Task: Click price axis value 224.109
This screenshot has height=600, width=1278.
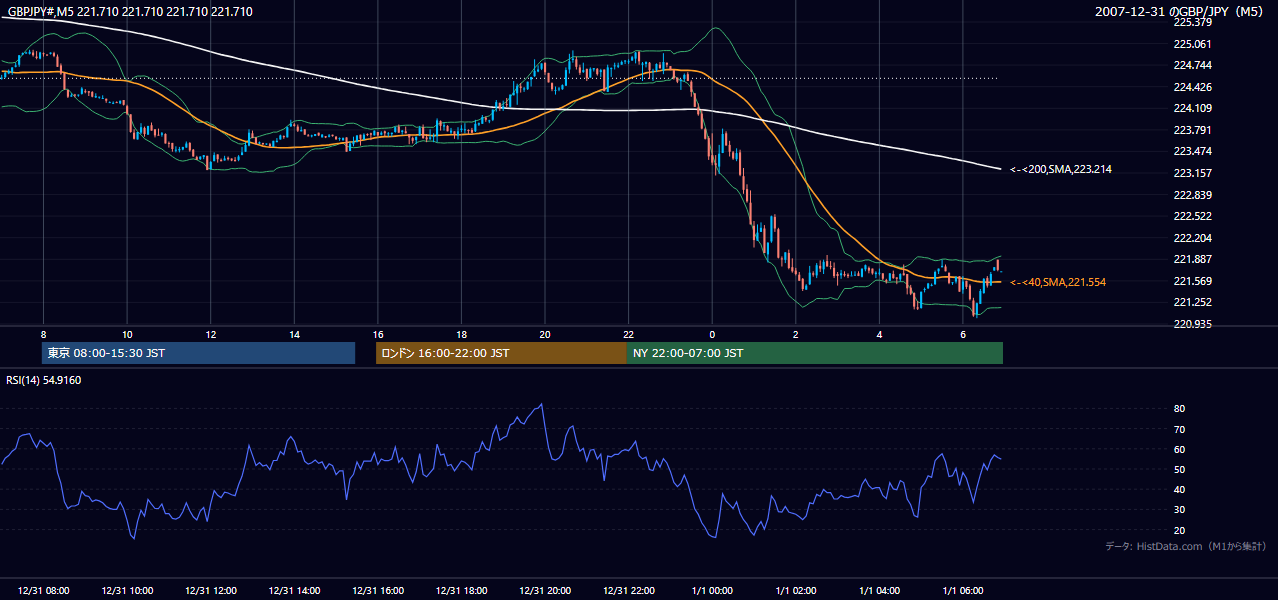Action: click(x=1192, y=109)
